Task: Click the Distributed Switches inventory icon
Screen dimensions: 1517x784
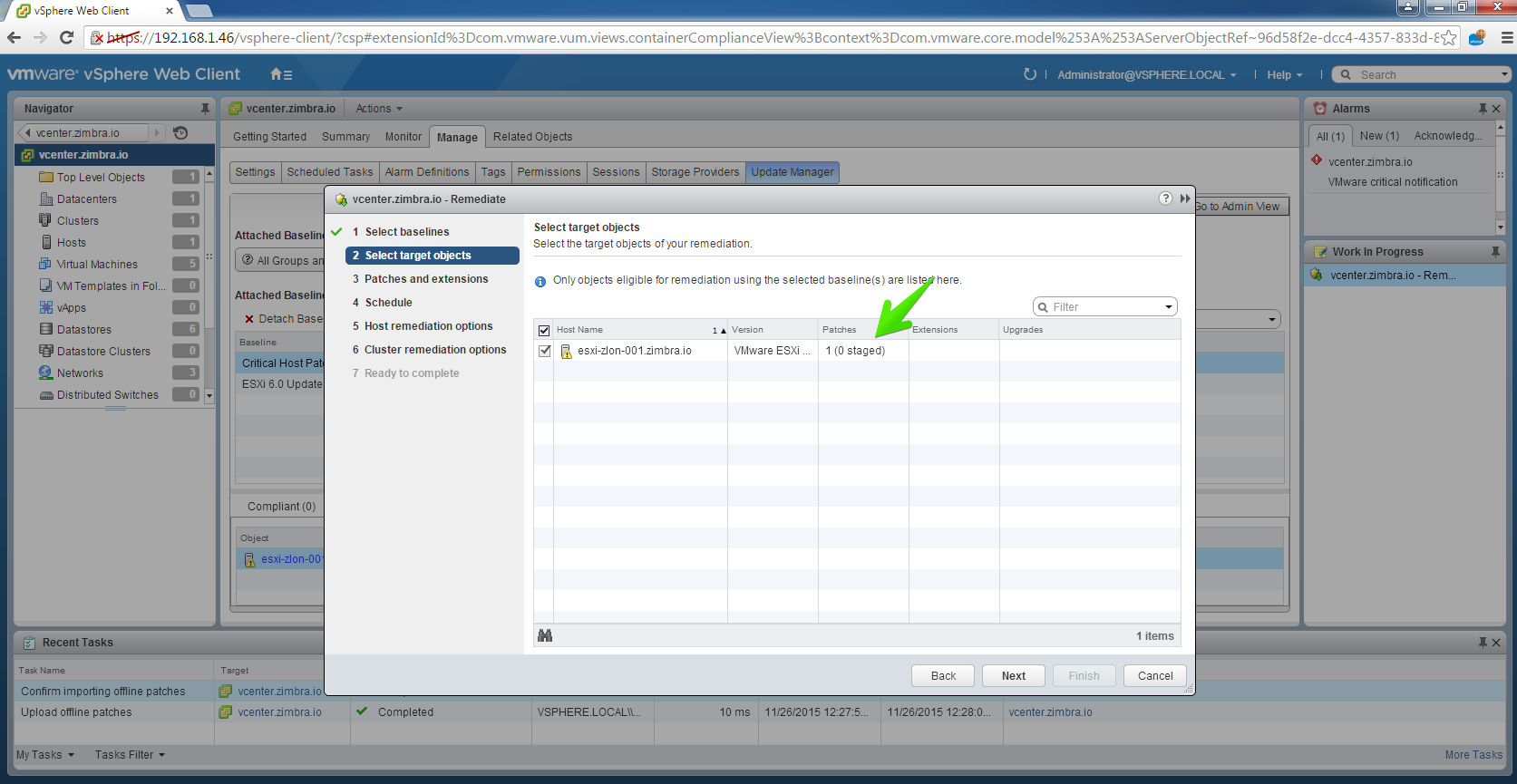Action: [x=46, y=395]
